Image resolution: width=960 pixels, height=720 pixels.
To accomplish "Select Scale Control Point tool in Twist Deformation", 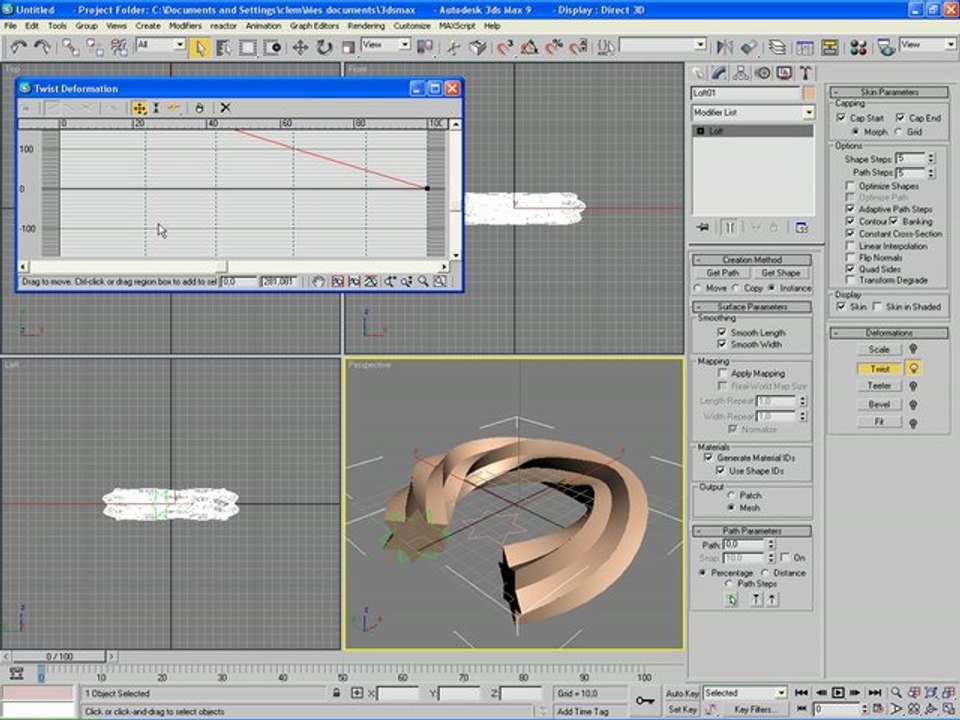I will click(156, 108).
